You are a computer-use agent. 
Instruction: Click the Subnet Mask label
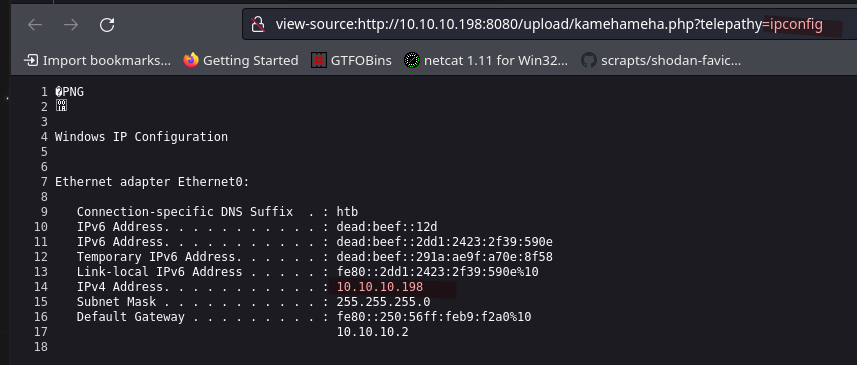(x=116, y=302)
